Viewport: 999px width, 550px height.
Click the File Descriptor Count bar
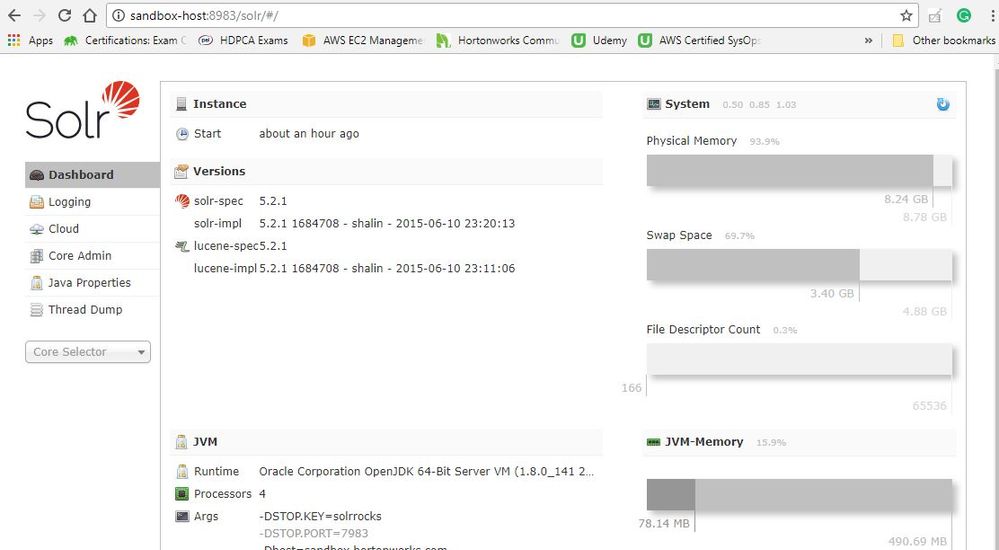tap(799, 359)
